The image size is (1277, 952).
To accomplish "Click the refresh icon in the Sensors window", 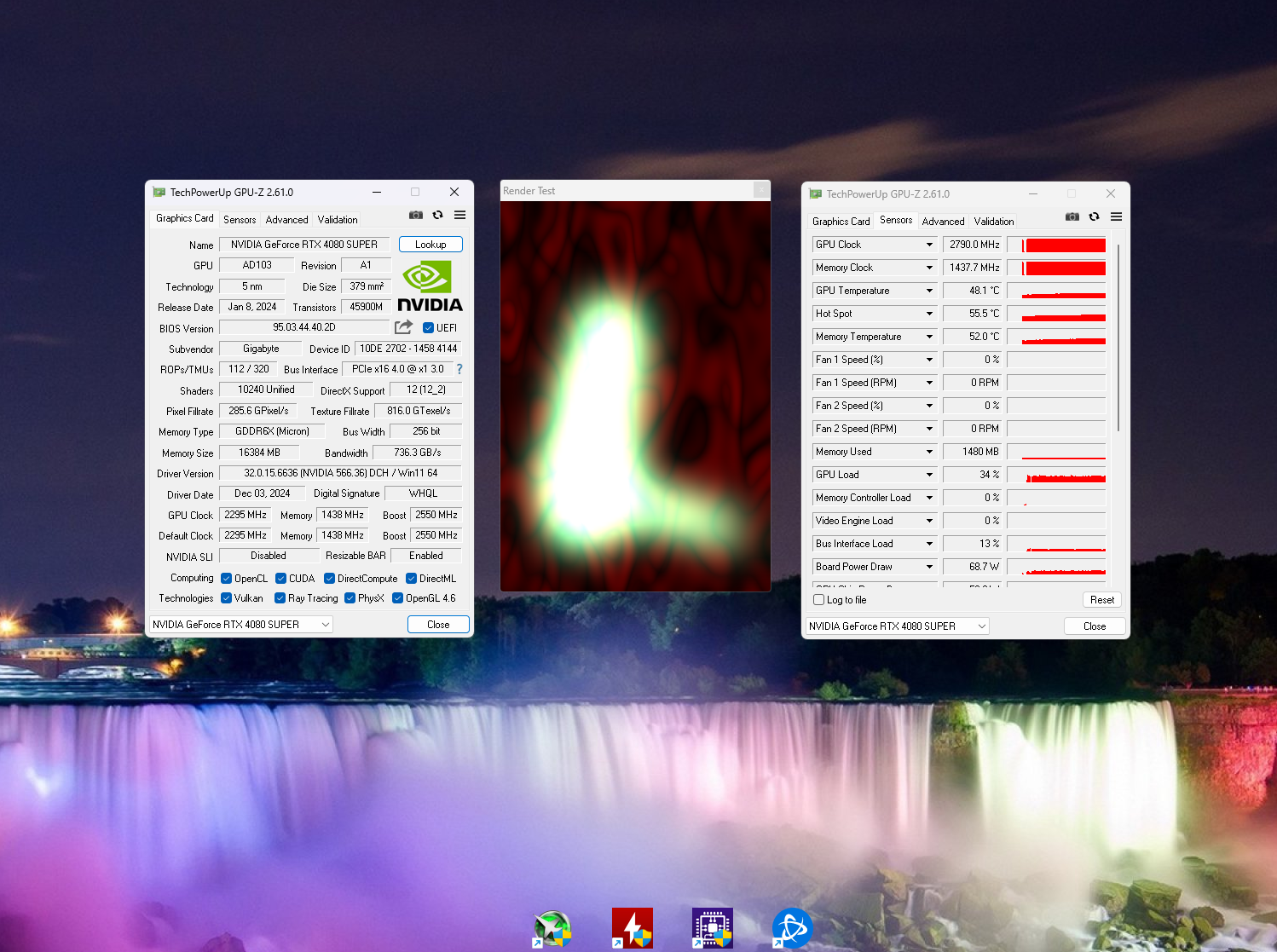I will [x=1094, y=217].
